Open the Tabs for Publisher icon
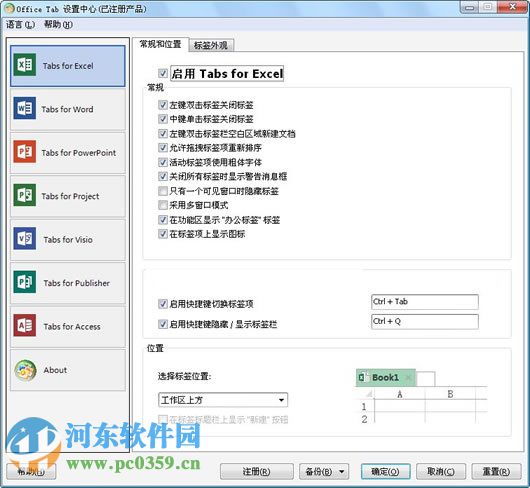The image size is (530, 488). (x=25, y=282)
